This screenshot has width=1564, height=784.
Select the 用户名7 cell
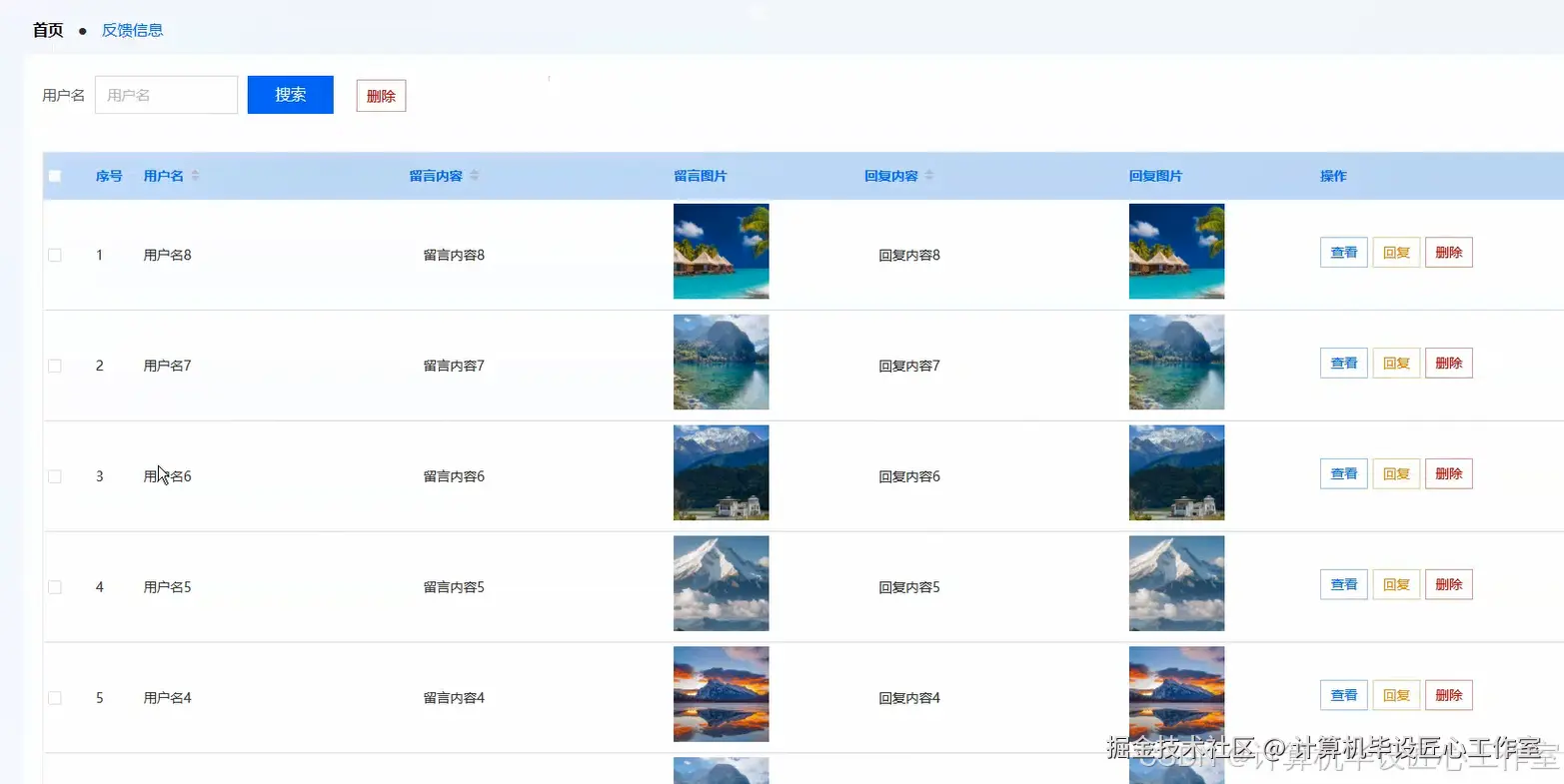(x=167, y=366)
